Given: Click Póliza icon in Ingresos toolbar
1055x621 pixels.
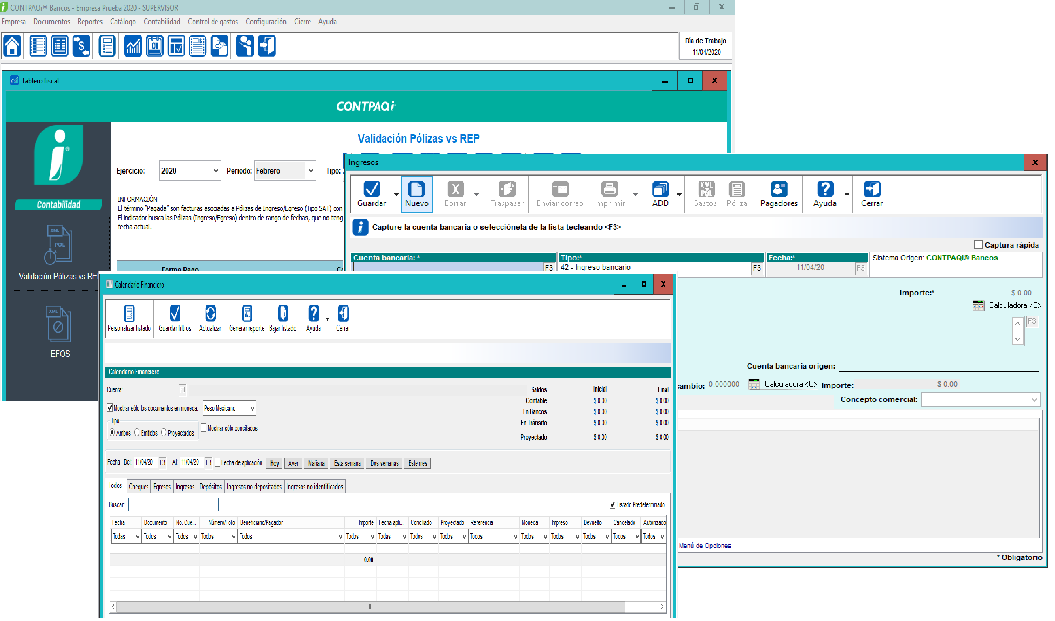Looking at the screenshot, I should 737,194.
